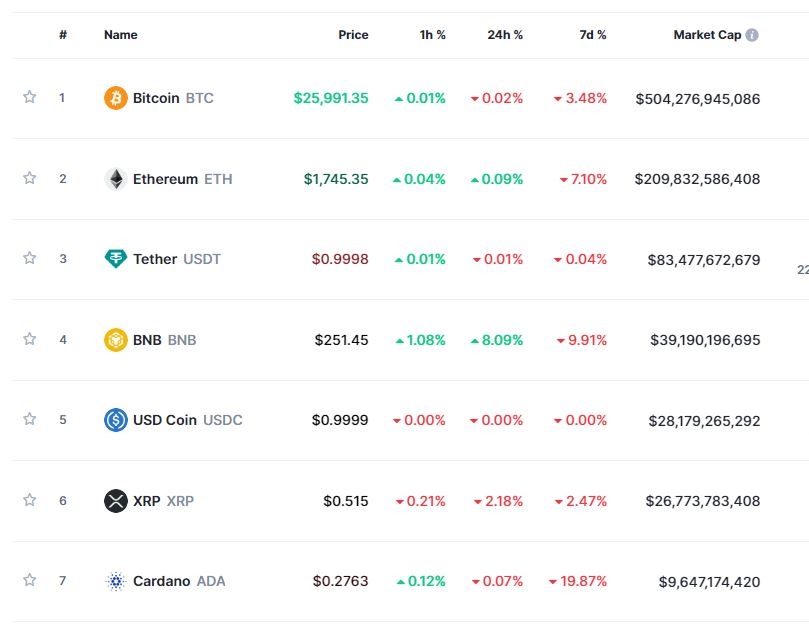Click the Cardano logo icon
This screenshot has height=627, width=809.
[116, 581]
